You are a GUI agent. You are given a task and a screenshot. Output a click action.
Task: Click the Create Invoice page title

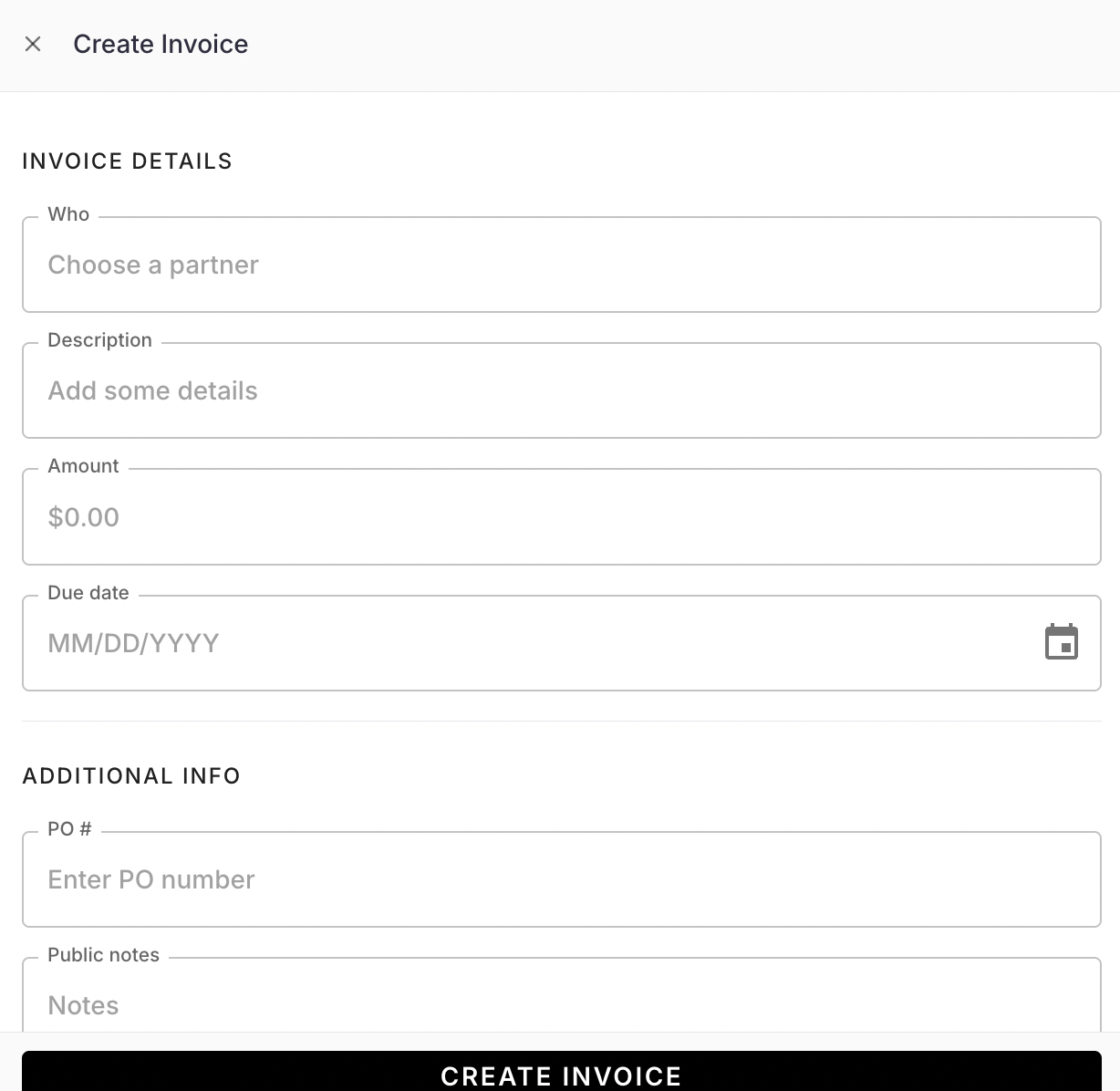[x=161, y=44]
